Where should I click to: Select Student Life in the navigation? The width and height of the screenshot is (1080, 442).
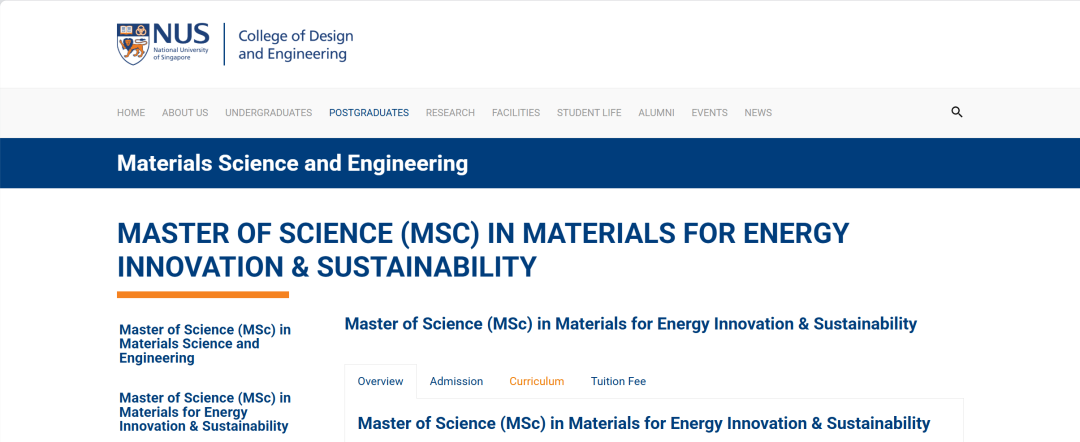click(589, 113)
